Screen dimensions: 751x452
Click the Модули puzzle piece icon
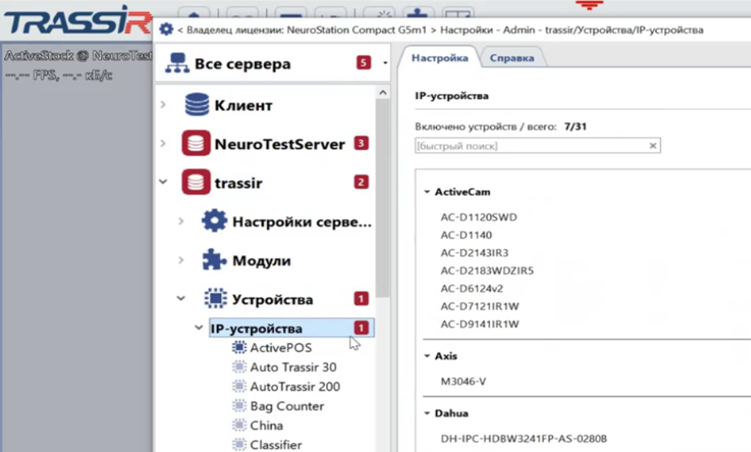(214, 260)
